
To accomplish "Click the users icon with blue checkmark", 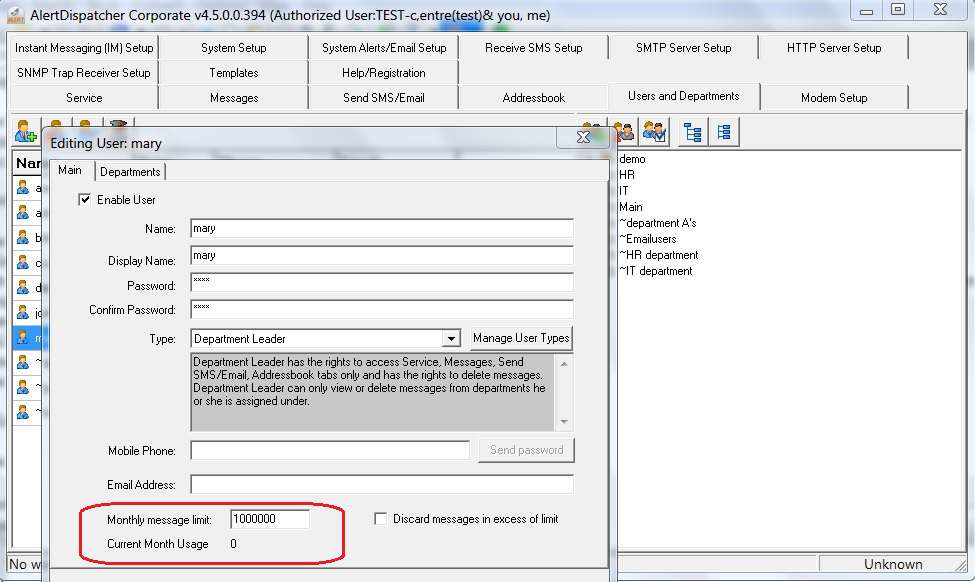I will coord(654,131).
